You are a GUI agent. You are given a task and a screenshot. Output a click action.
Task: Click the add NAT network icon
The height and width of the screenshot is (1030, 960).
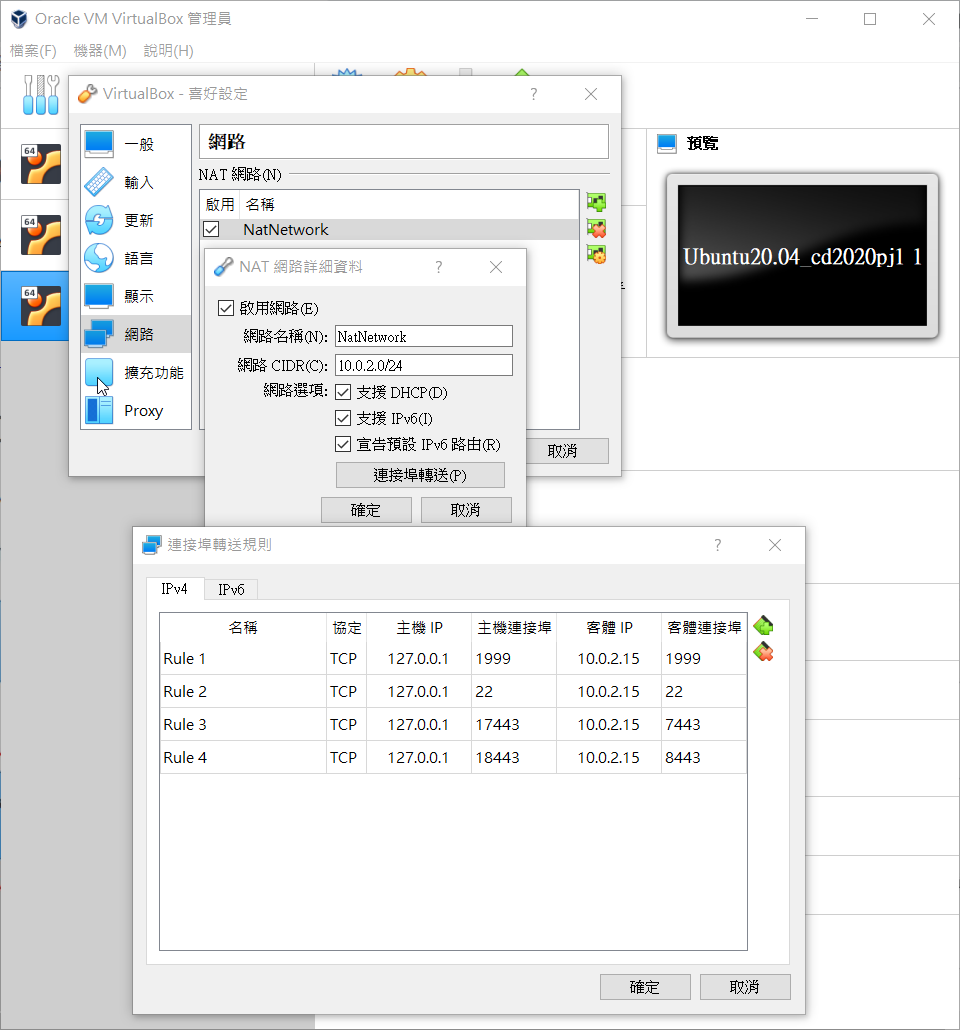(597, 203)
